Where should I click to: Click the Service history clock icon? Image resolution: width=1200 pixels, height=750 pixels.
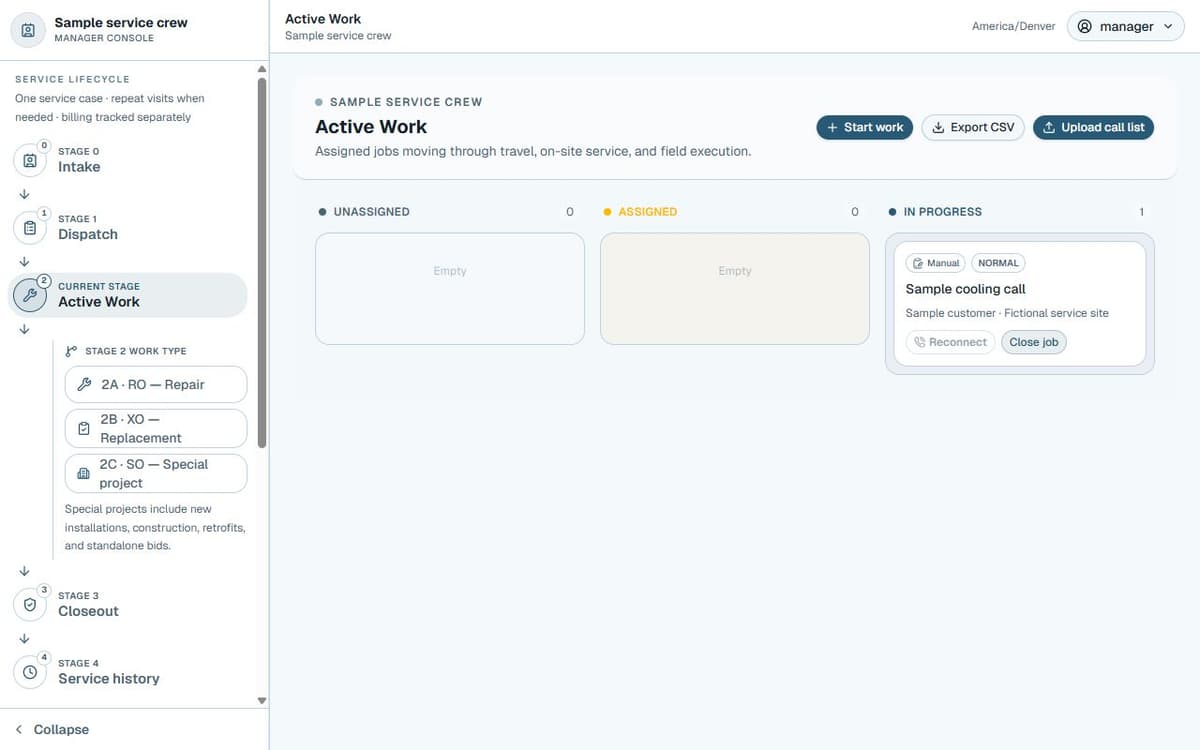click(x=30, y=672)
